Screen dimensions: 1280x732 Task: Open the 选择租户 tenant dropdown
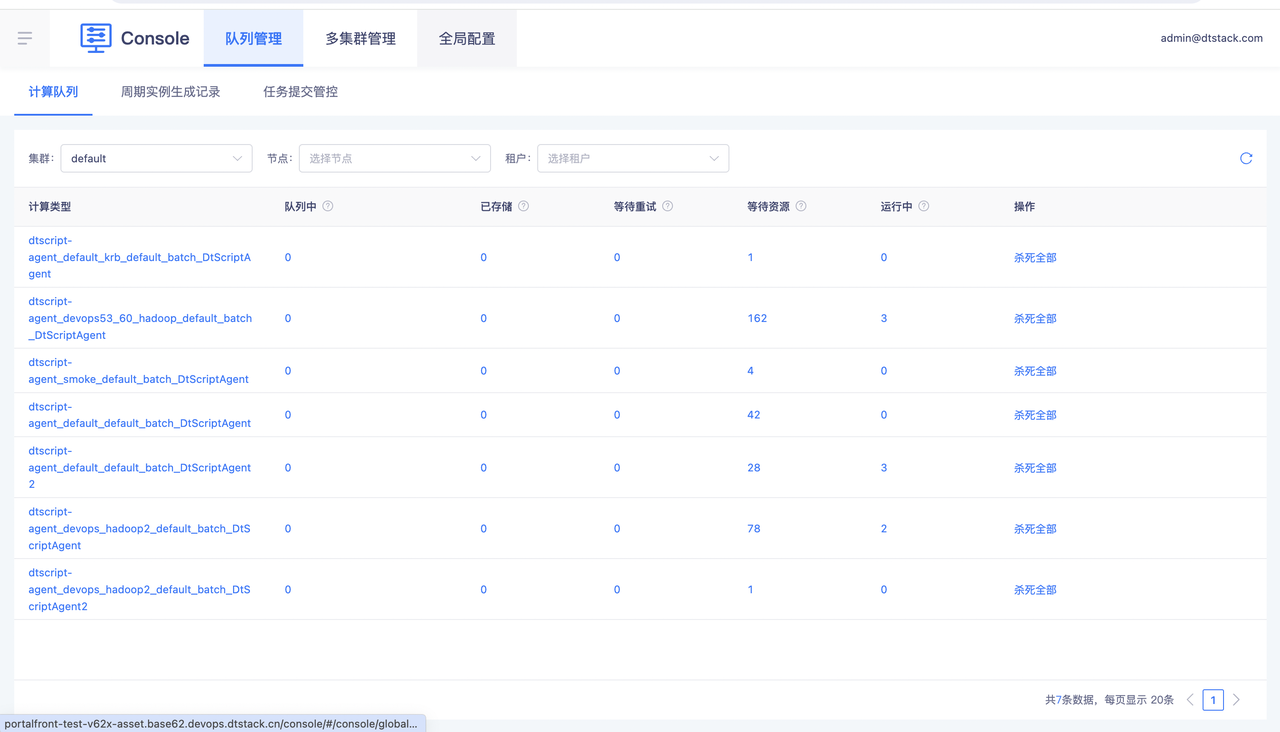(x=633, y=158)
